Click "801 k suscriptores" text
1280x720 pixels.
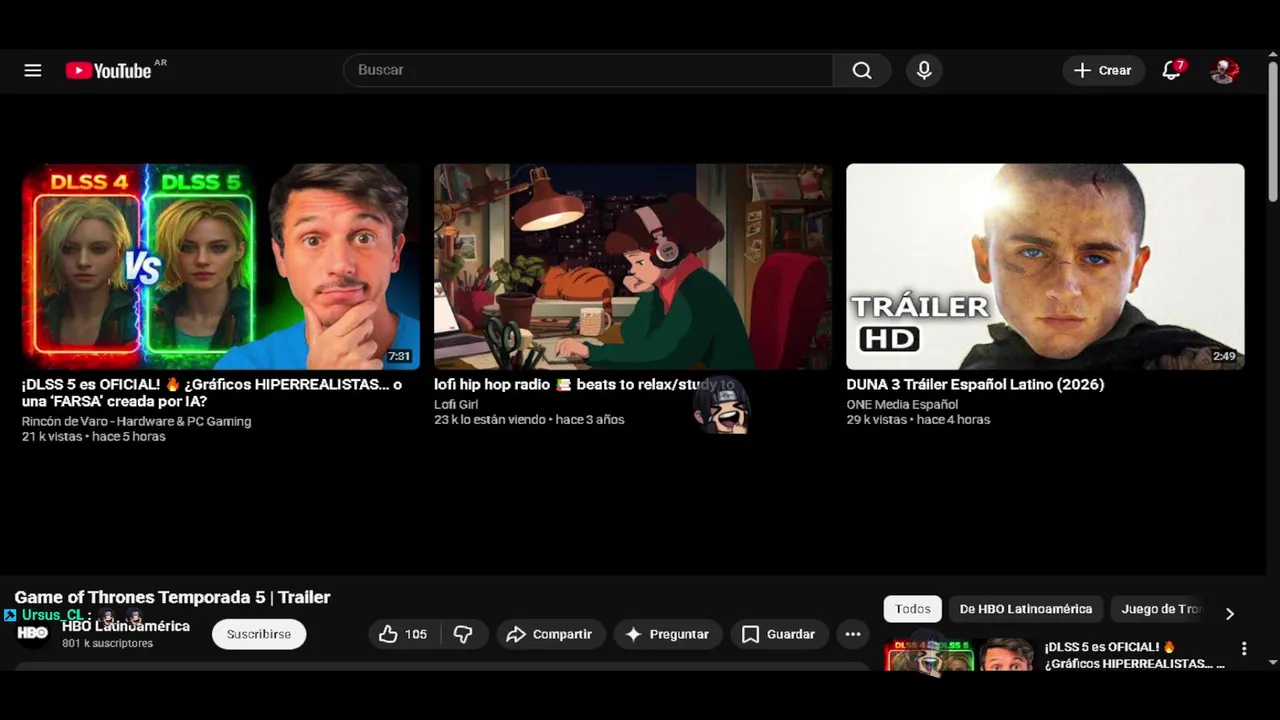pyautogui.click(x=107, y=643)
